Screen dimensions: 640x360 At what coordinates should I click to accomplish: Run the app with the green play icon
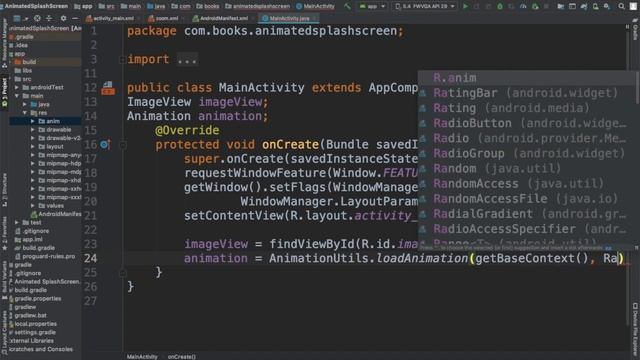pos(465,6)
